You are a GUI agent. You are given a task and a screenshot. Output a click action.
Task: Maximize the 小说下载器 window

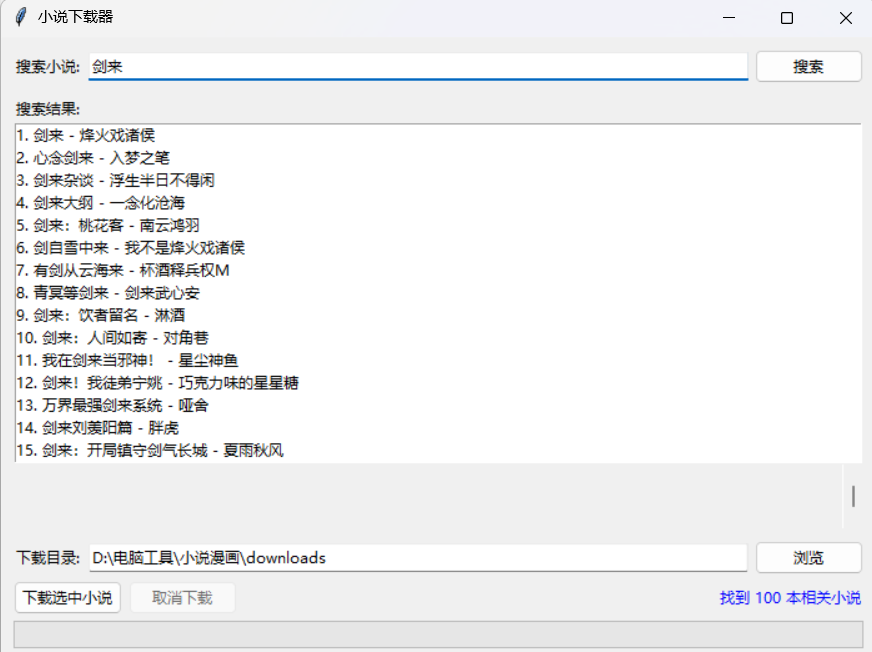(x=787, y=18)
